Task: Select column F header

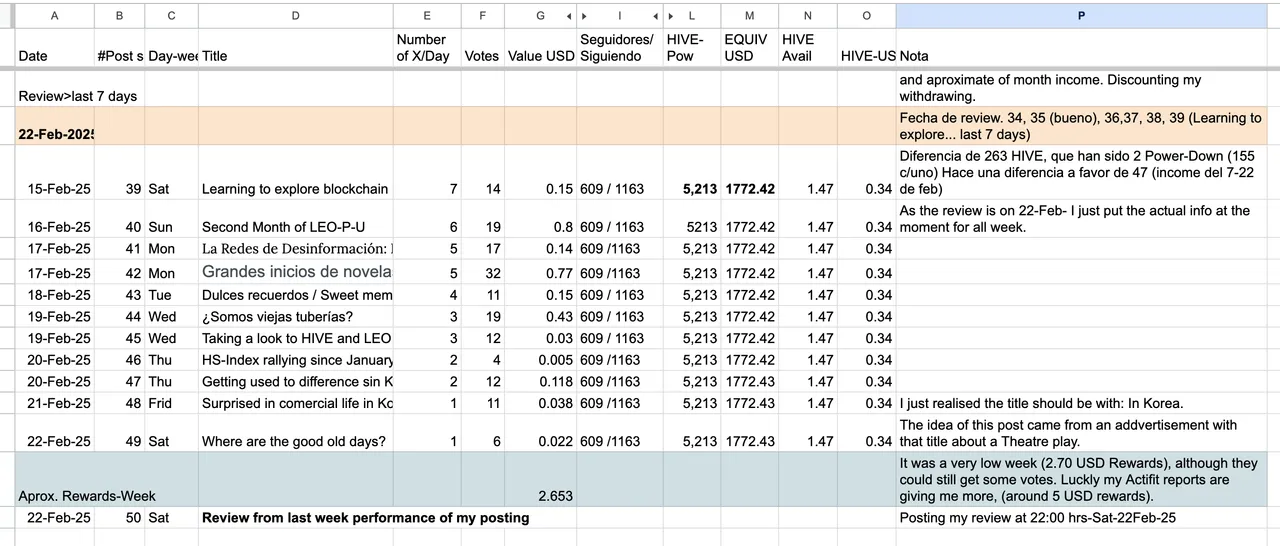Action: [482, 15]
